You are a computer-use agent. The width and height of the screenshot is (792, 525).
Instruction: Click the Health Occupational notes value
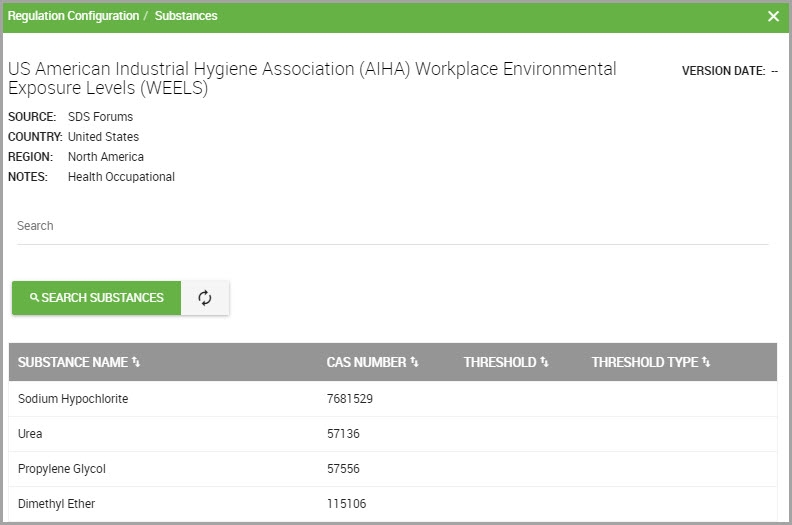[x=121, y=177]
